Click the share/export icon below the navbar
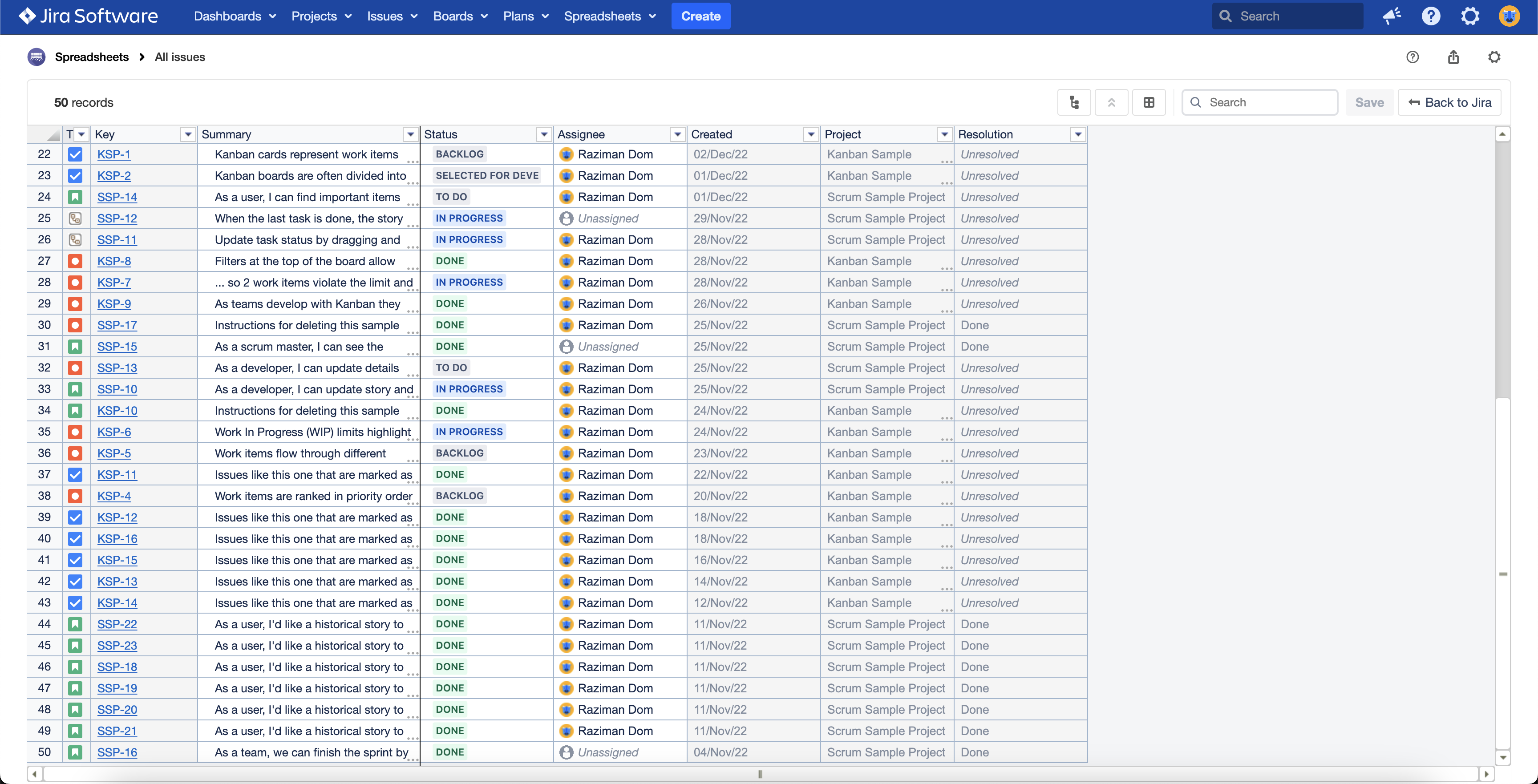Screen dimensions: 1538x784 pyautogui.click(x=1453, y=57)
